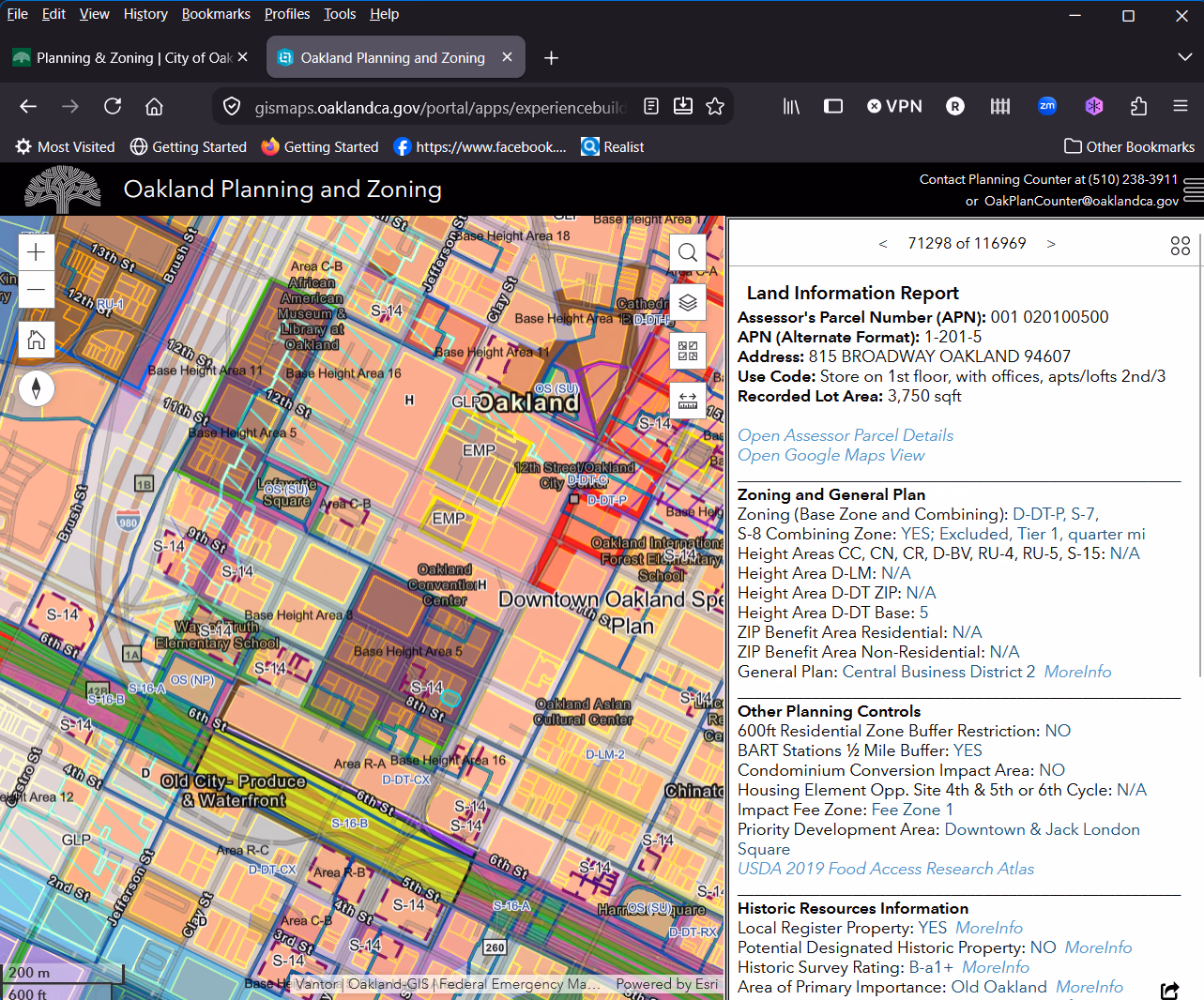Toggle reader view for this page
Image resolution: width=1204 pixels, height=1000 pixels.
(651, 107)
